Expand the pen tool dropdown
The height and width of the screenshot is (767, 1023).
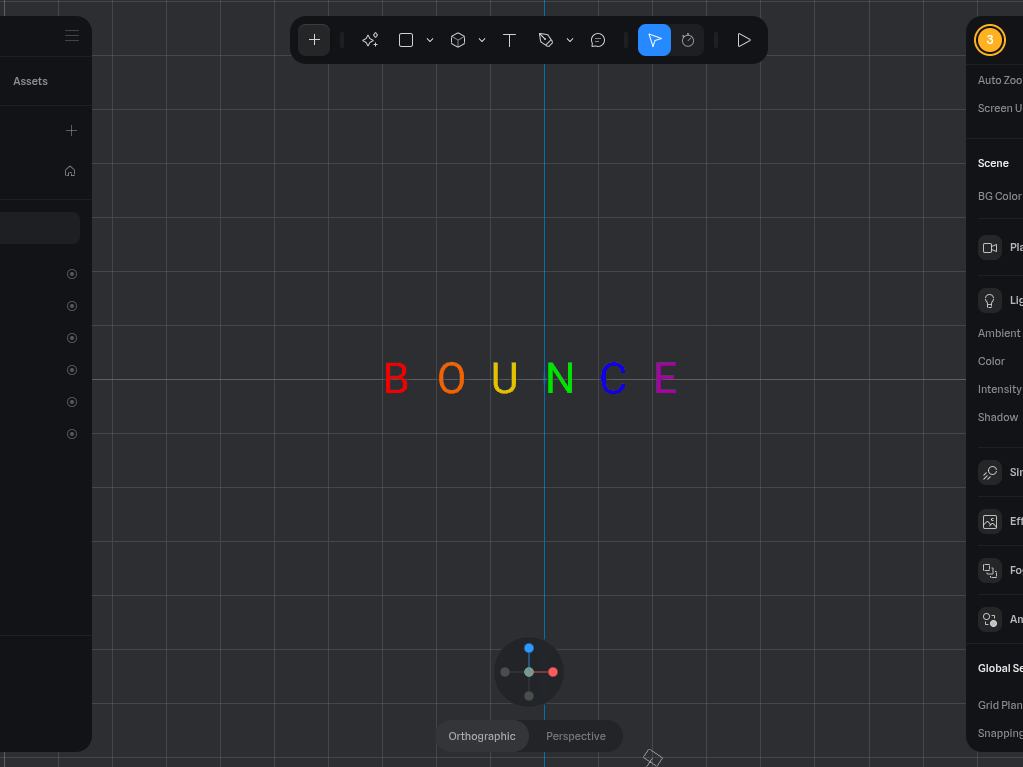570,40
